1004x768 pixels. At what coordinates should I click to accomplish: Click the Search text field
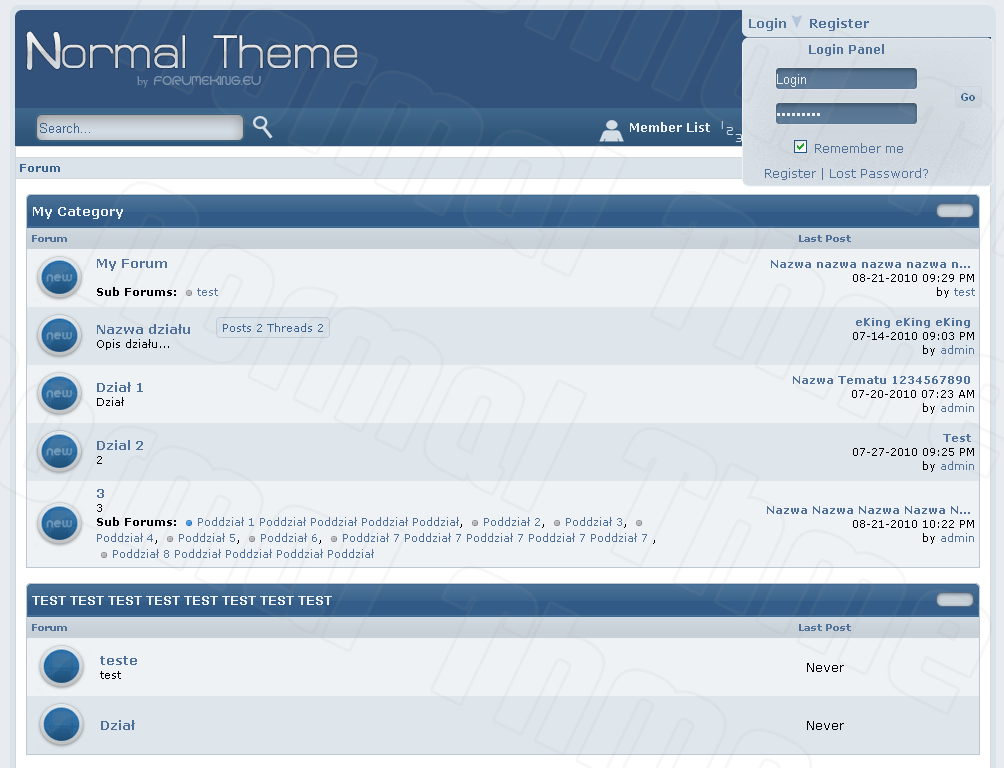coord(140,128)
